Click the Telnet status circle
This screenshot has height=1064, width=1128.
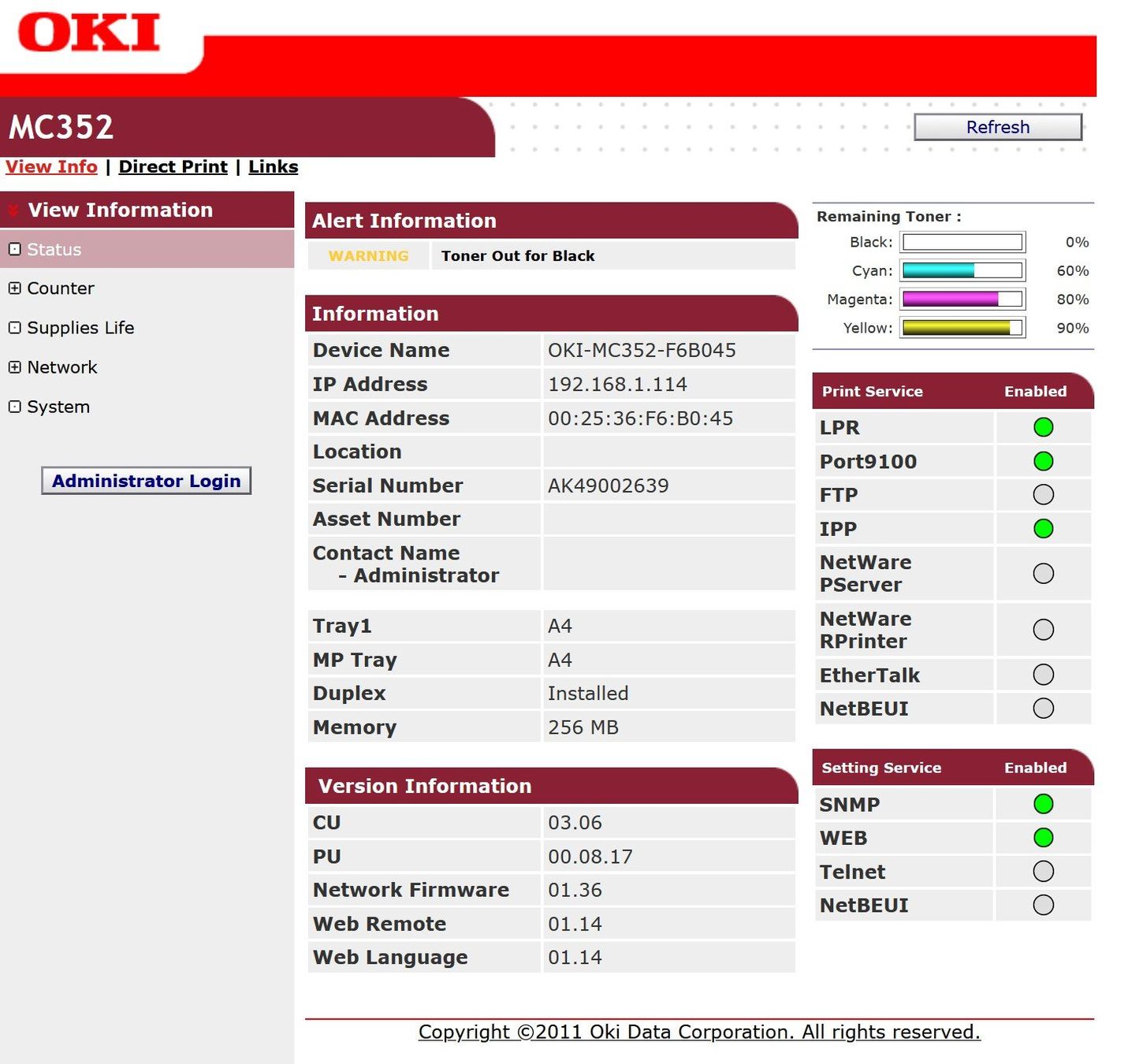point(1043,872)
